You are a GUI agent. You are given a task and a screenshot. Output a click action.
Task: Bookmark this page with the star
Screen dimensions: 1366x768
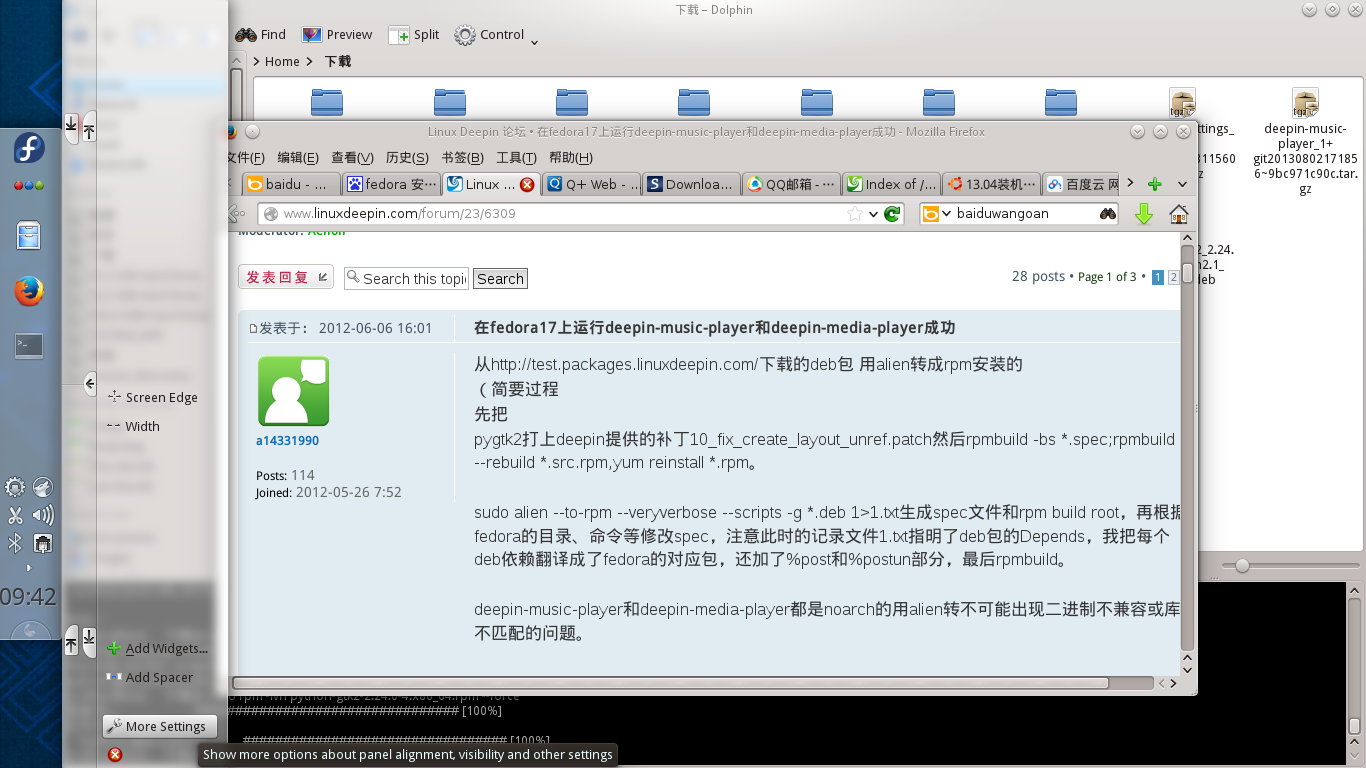(x=854, y=213)
